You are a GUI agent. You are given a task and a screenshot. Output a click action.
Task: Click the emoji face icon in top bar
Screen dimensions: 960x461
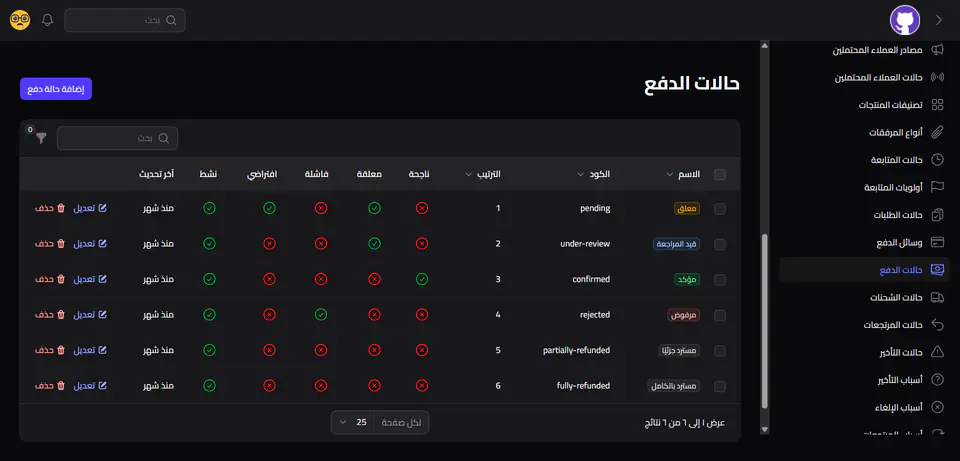point(20,20)
